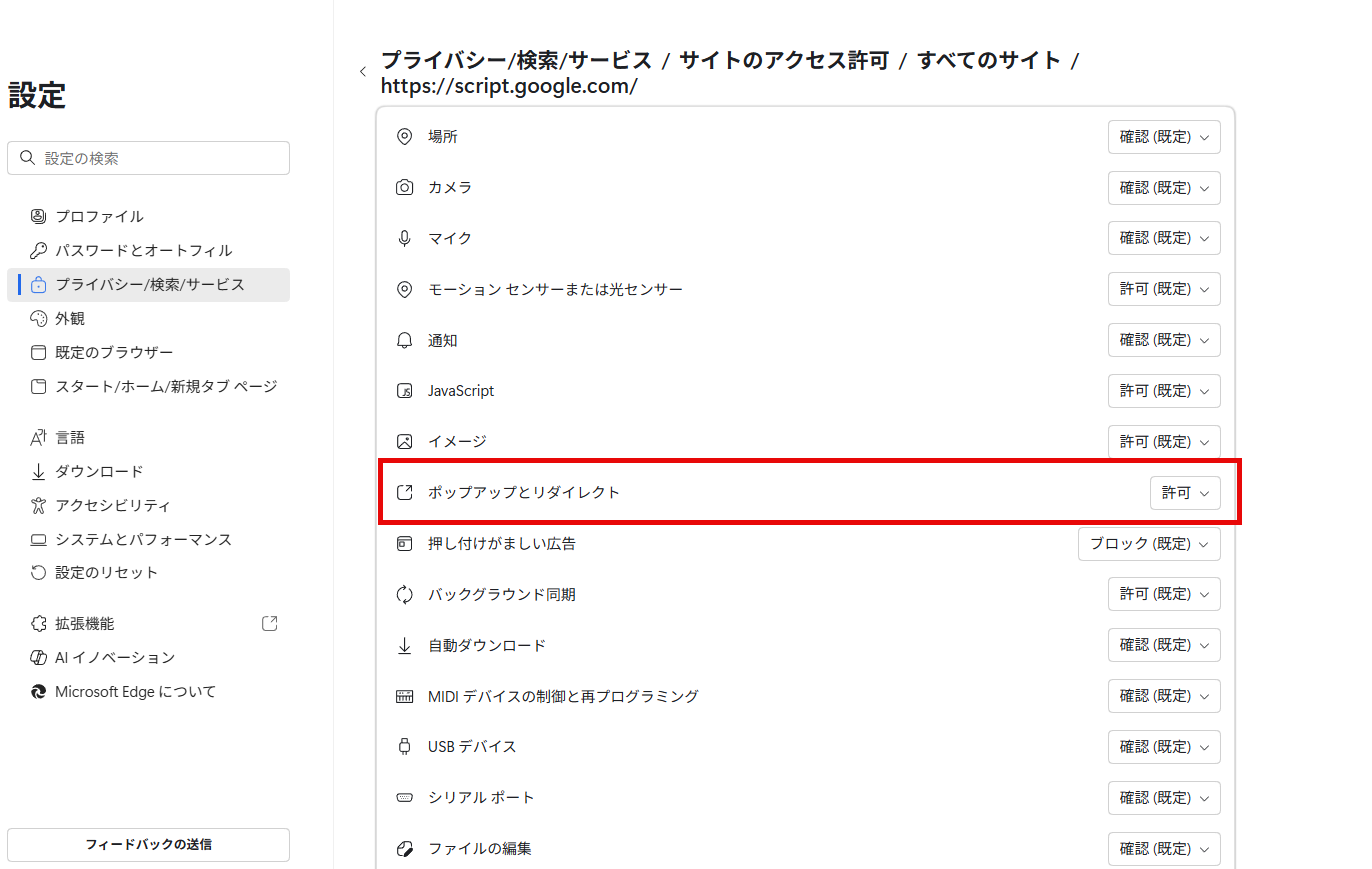This screenshot has height=869, width=1372.
Task: Select 既定のブラウザー in sidebar
Action: 114,353
